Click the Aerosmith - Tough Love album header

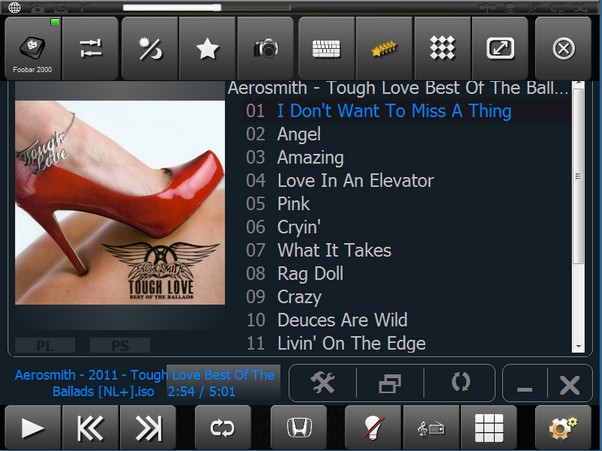(x=398, y=88)
